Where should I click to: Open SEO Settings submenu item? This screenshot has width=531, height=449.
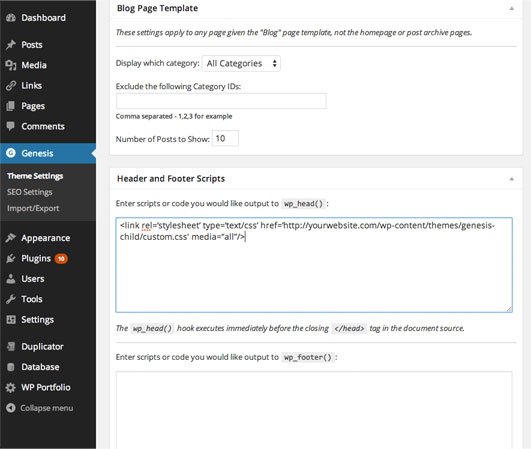click(30, 192)
